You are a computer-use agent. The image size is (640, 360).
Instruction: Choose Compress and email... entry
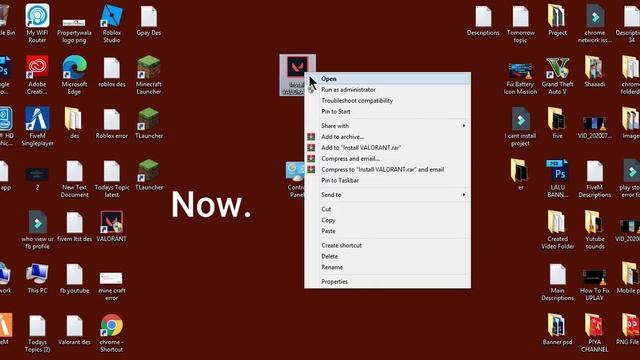coord(387,158)
